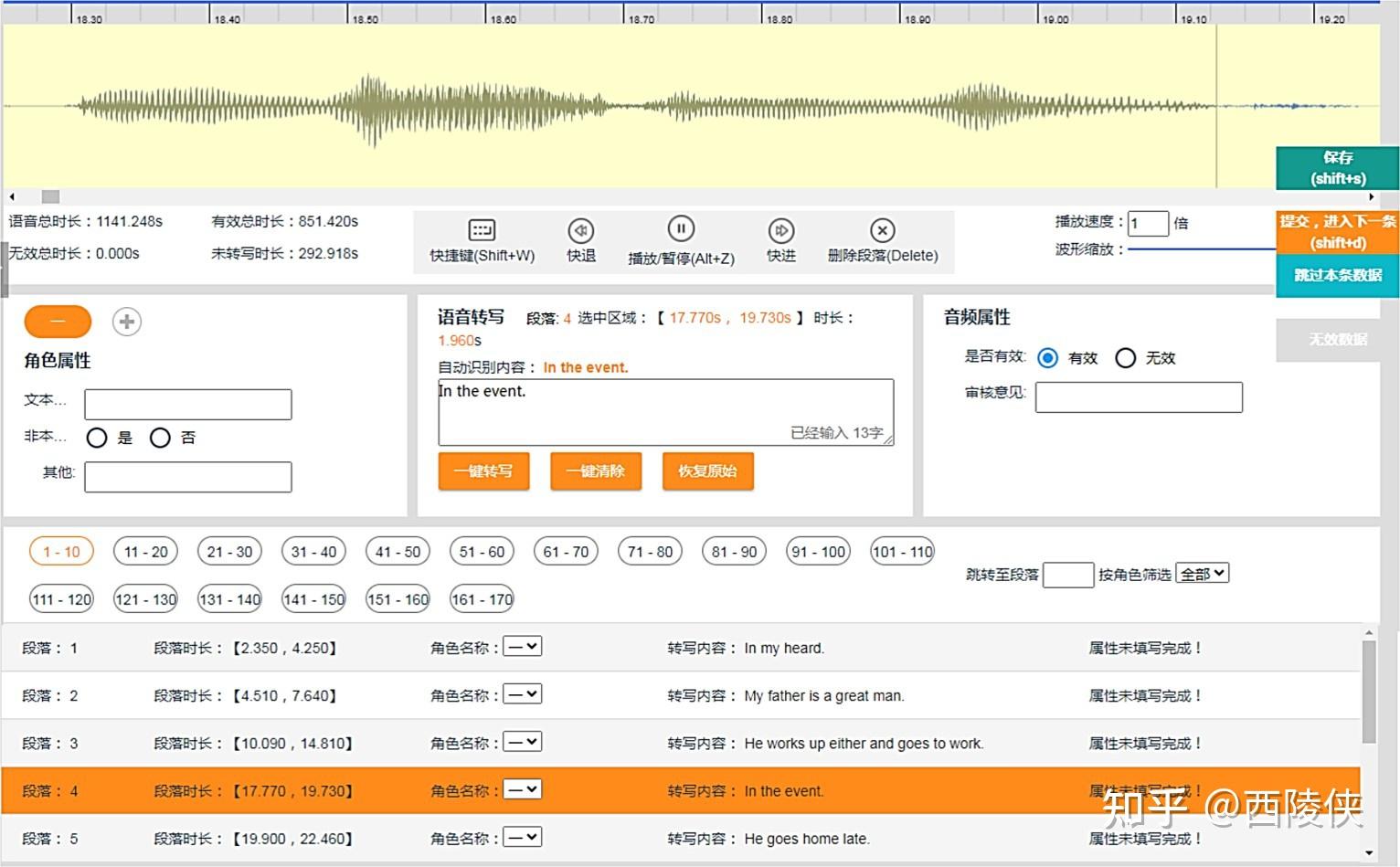
Task: Click the segment list scroll-up arrow
Action: (x=1369, y=632)
